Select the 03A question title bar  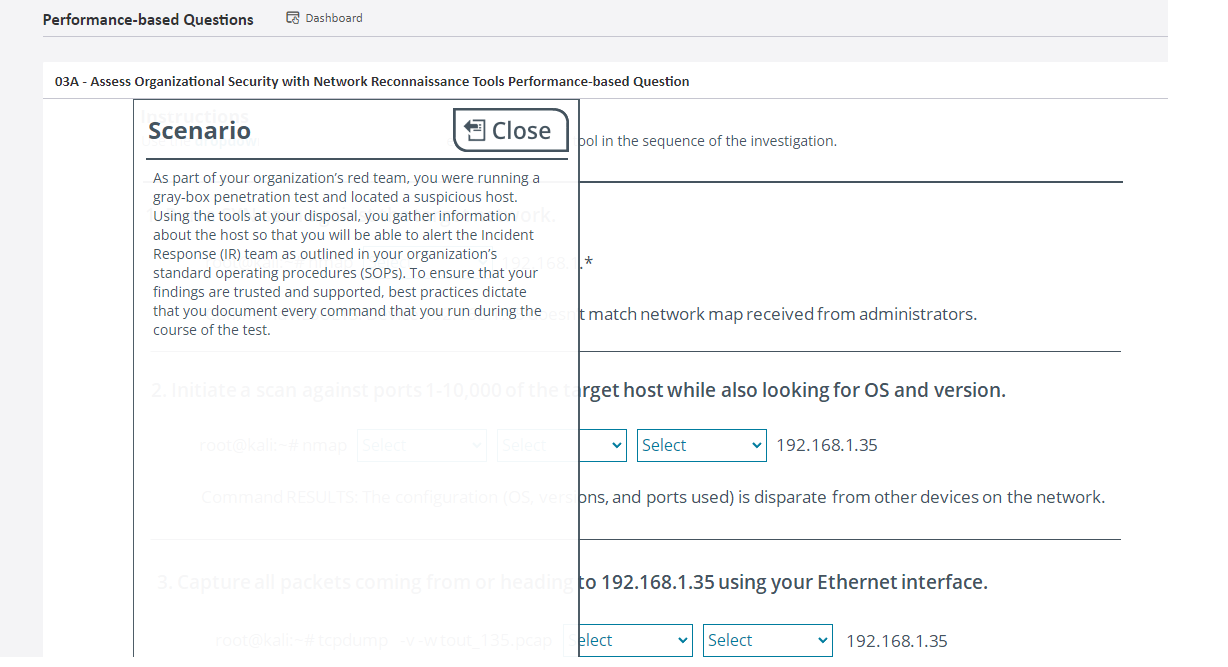click(372, 81)
